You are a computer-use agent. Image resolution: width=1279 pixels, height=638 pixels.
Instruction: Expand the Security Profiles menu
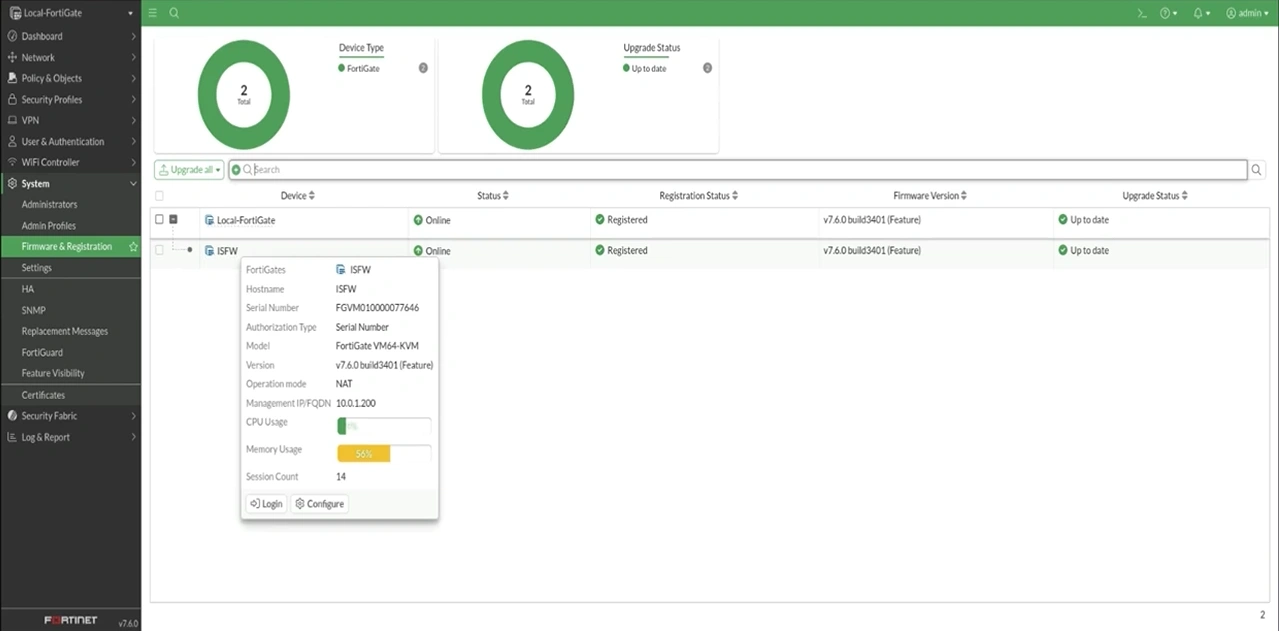tap(70, 100)
